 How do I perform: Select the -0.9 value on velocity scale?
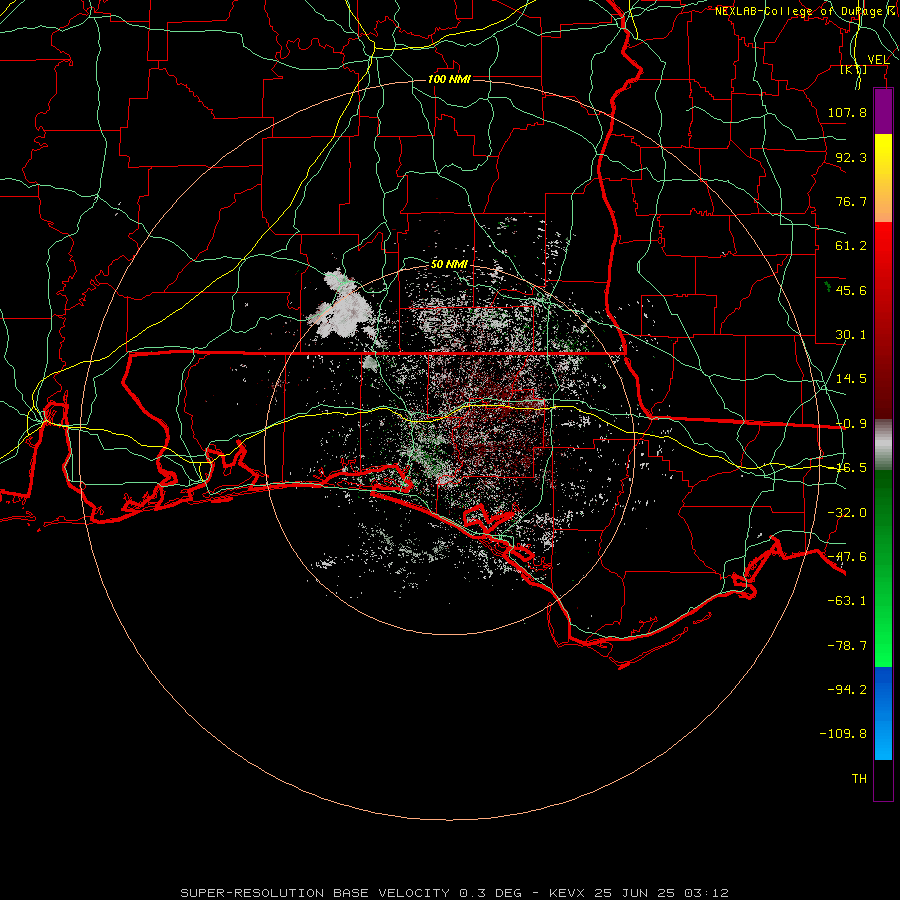[851, 424]
